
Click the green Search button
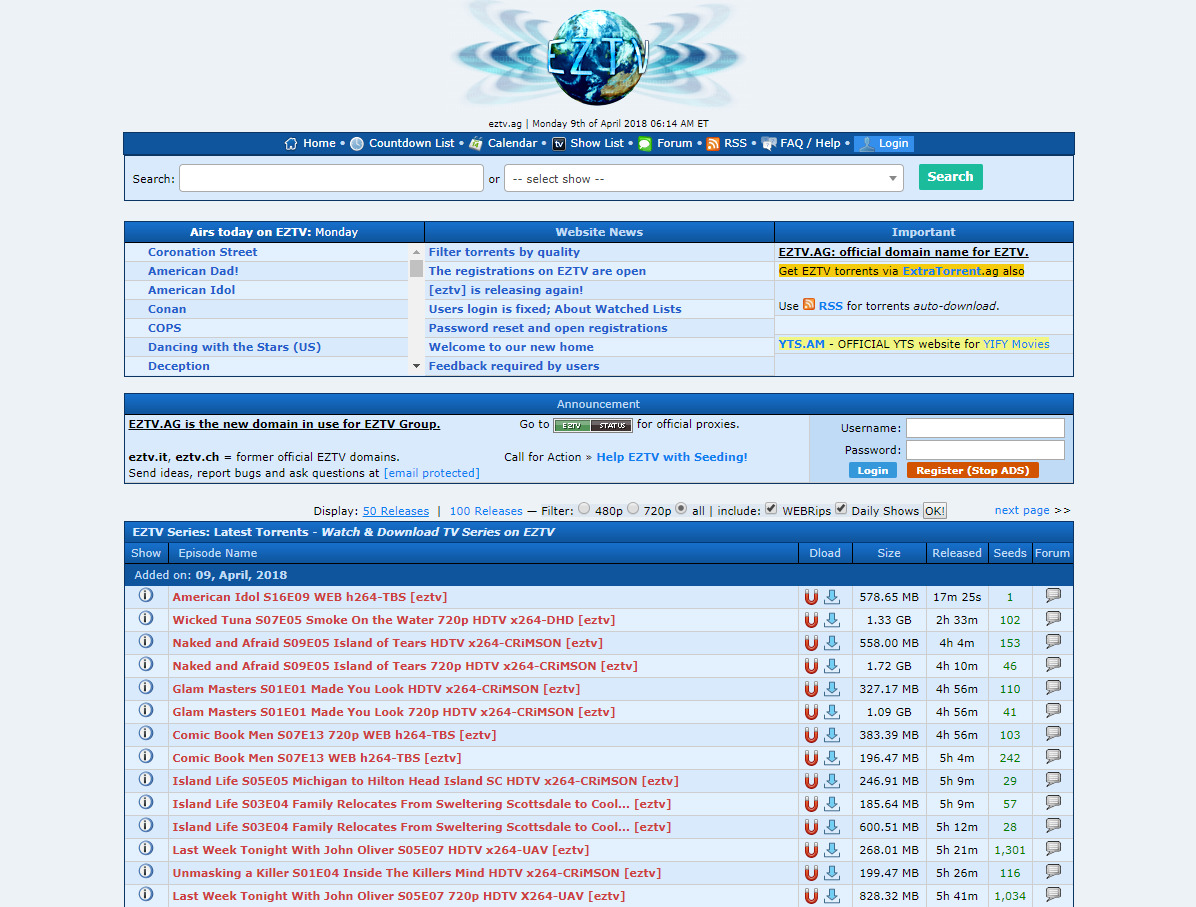pyautogui.click(x=950, y=177)
